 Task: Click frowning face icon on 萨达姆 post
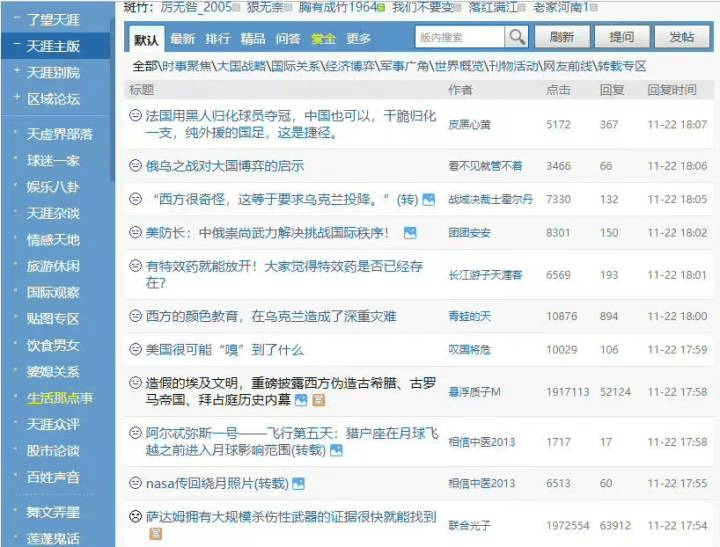pyautogui.click(x=135, y=517)
